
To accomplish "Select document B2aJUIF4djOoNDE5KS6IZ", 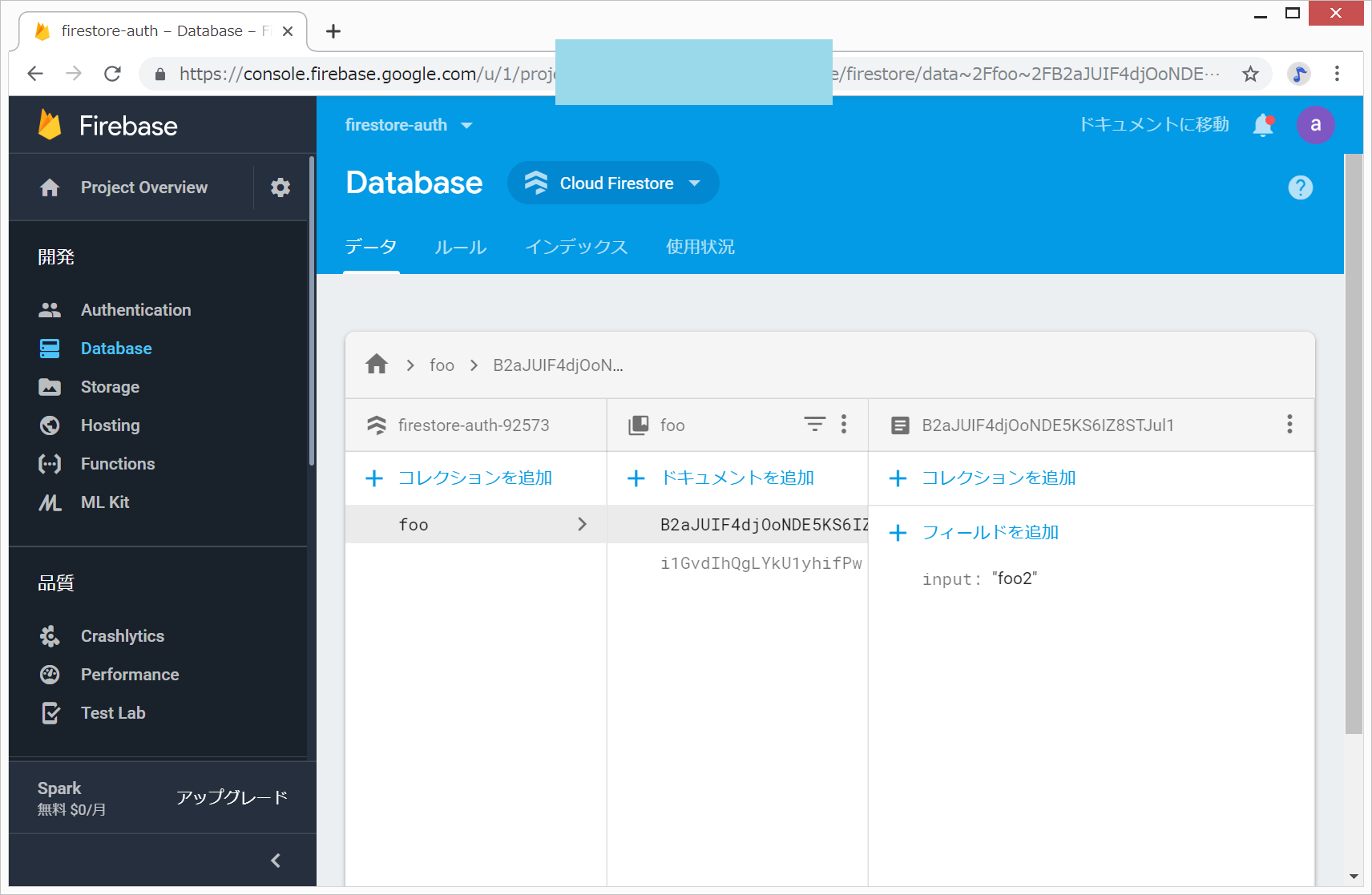I will pos(737,524).
